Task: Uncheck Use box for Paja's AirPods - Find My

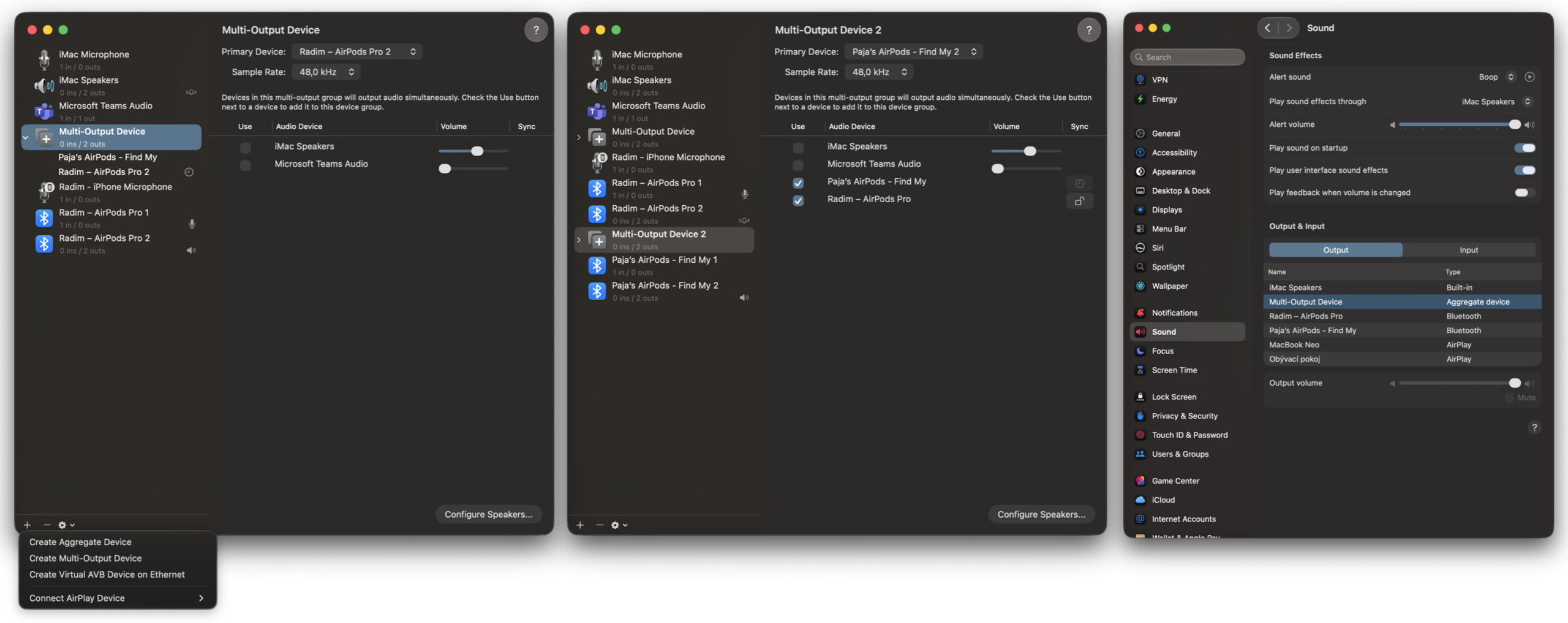Action: (x=798, y=183)
